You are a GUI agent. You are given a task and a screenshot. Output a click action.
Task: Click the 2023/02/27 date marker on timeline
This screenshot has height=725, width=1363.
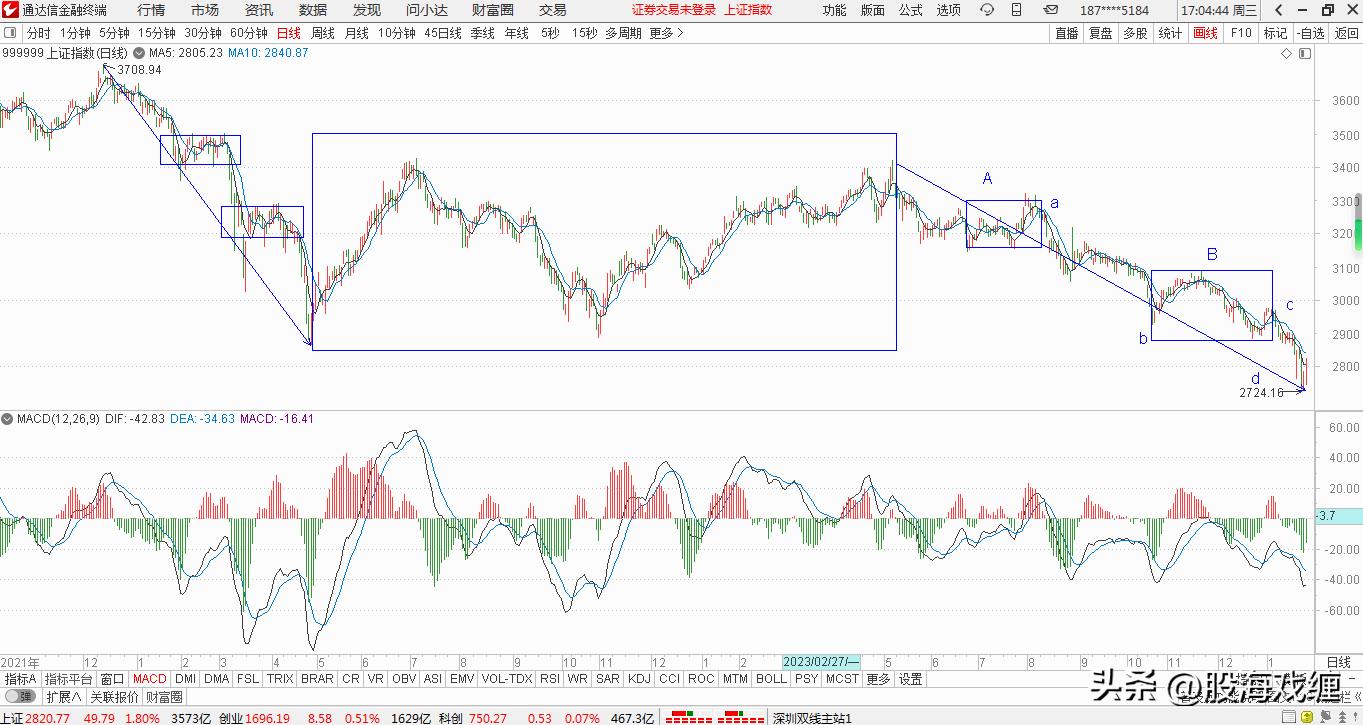pyautogui.click(x=821, y=662)
